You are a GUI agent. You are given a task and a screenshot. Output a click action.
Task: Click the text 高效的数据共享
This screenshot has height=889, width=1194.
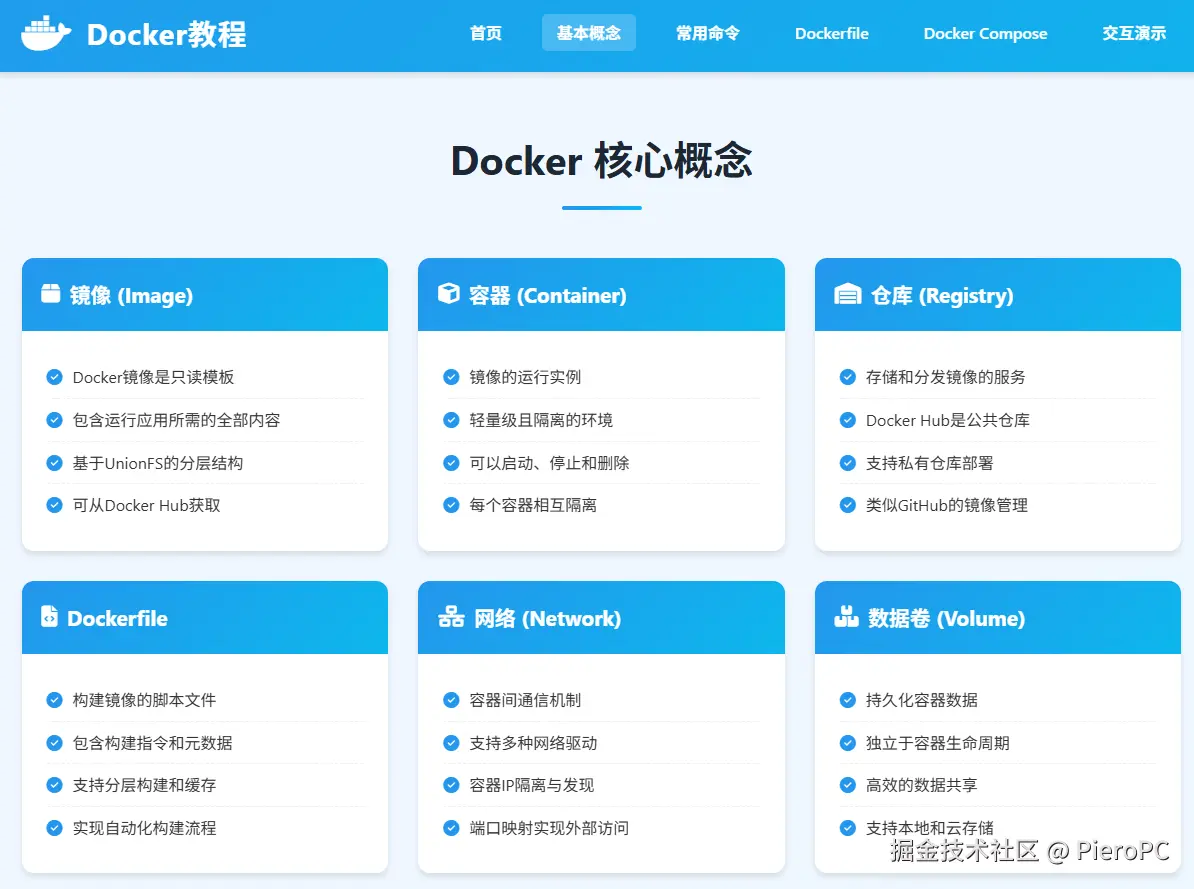pos(921,785)
